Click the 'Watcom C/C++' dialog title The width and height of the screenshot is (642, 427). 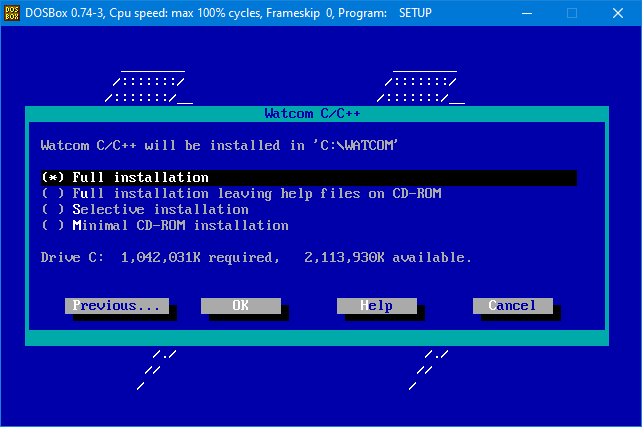(x=312, y=113)
